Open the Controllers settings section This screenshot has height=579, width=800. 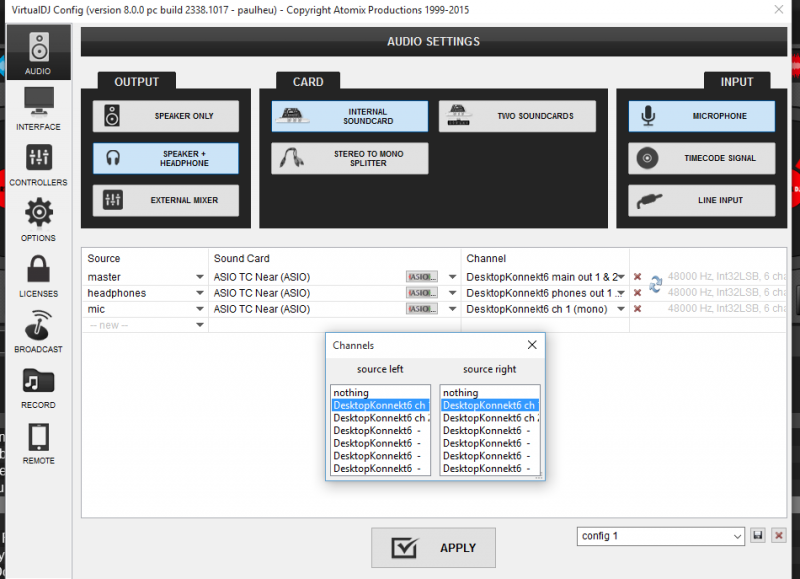coord(38,165)
